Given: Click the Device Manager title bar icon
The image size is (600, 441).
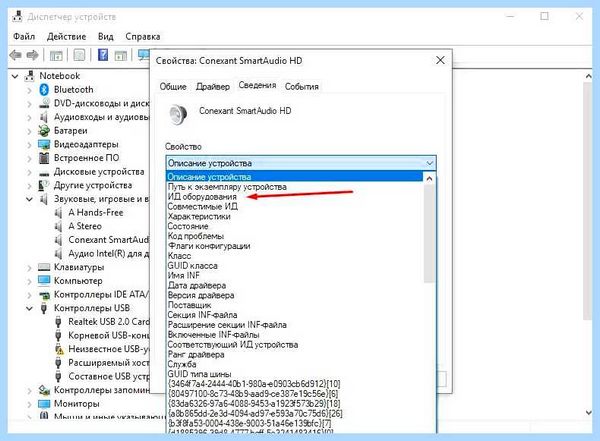Looking at the screenshot, I should coord(17,17).
